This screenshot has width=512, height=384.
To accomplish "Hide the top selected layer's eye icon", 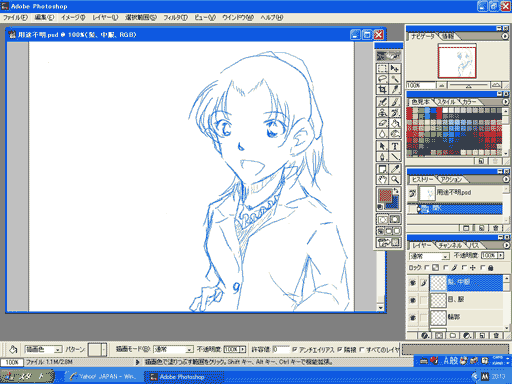I will (x=413, y=283).
